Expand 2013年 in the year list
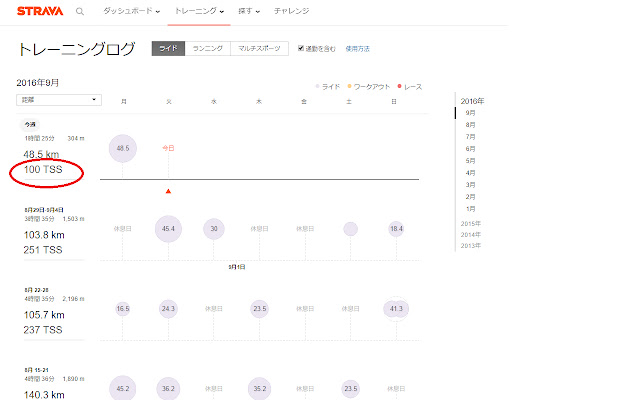640x400 pixels. (x=471, y=246)
